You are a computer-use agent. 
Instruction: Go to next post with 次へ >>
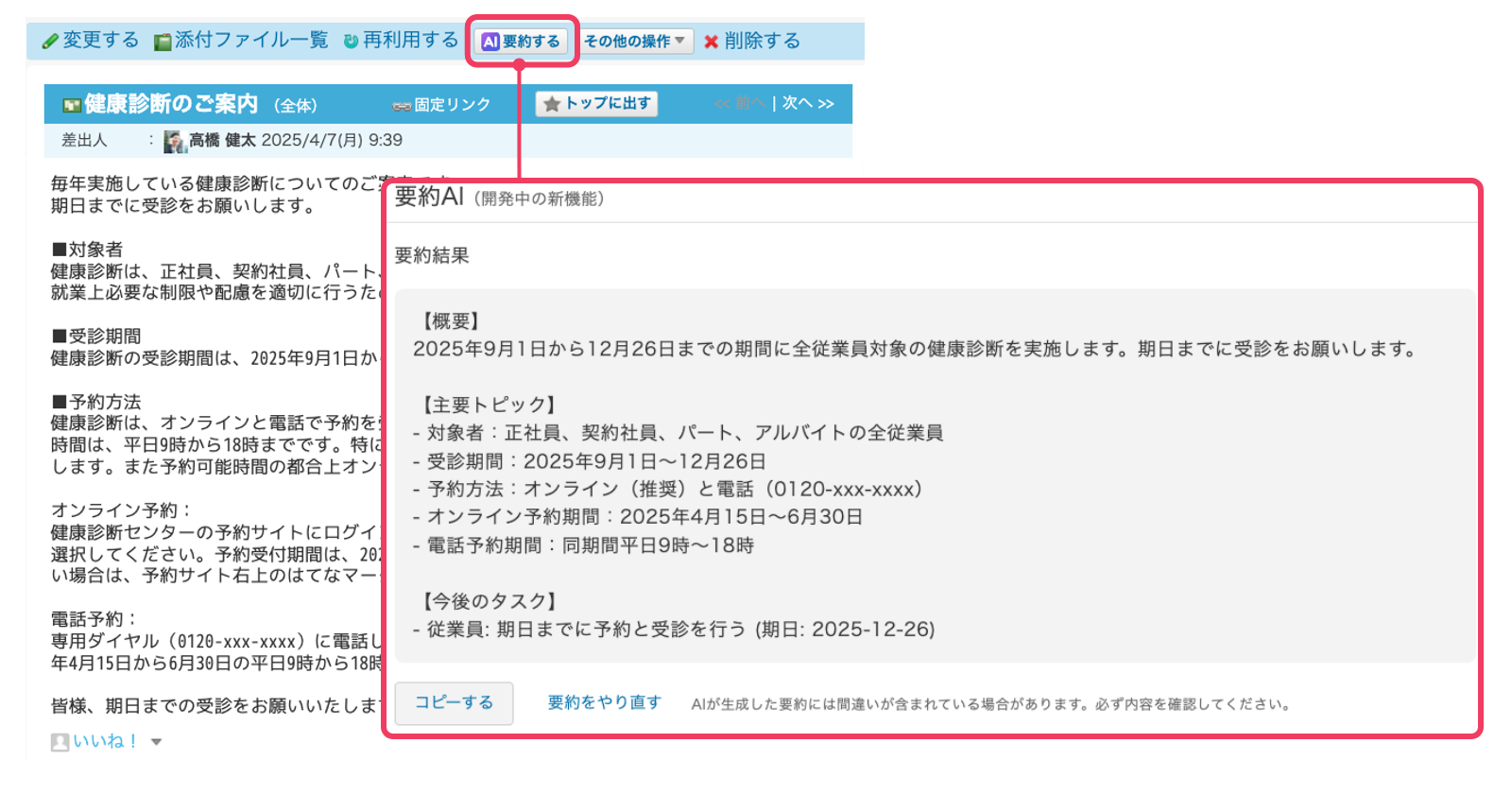(808, 104)
